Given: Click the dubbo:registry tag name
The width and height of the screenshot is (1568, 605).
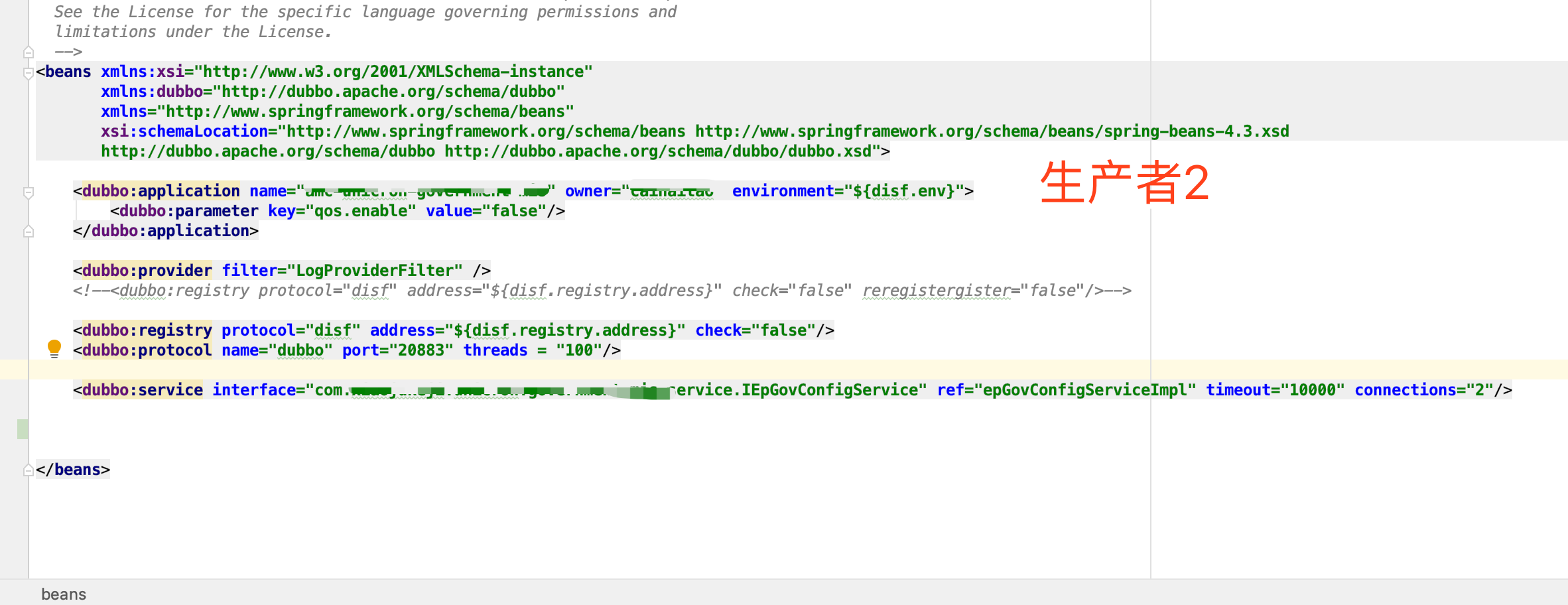Looking at the screenshot, I should point(147,330).
